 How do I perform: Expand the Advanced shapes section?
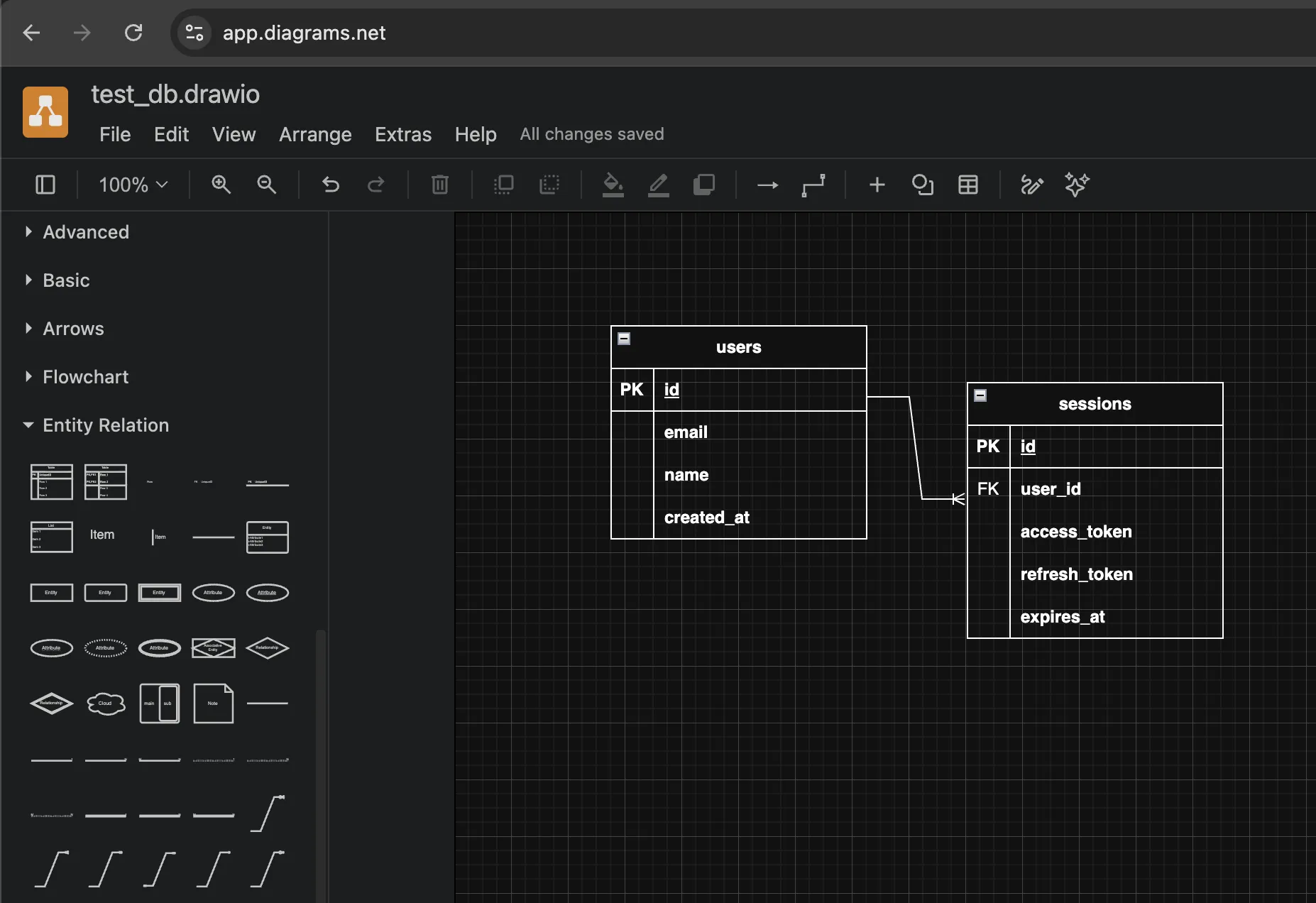tap(85, 232)
